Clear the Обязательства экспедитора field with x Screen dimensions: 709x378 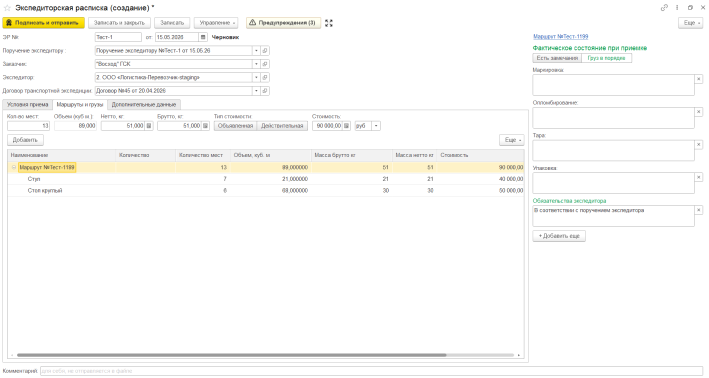[x=699, y=210]
